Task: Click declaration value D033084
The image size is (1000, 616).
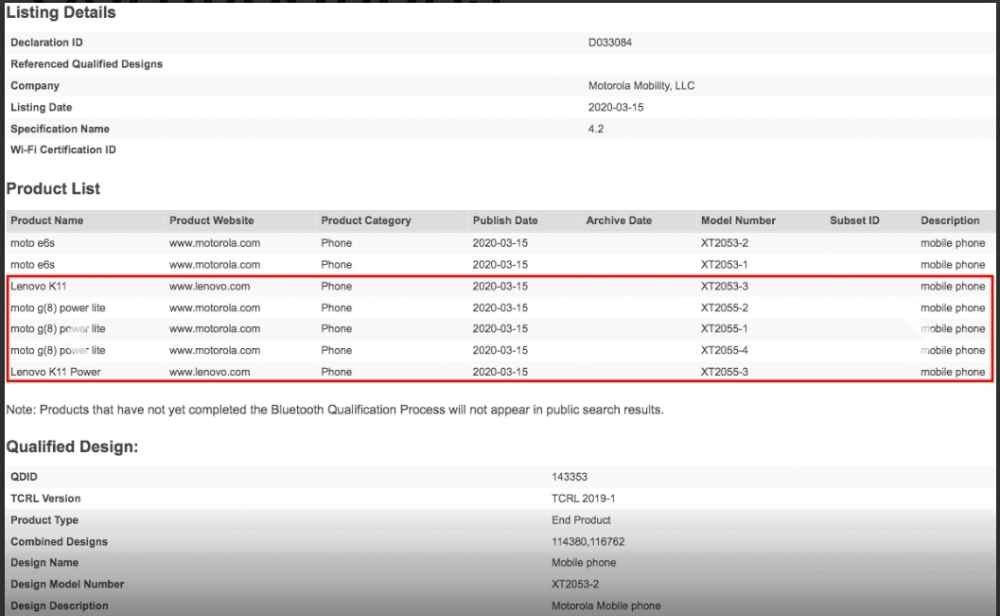Action: click(x=610, y=42)
